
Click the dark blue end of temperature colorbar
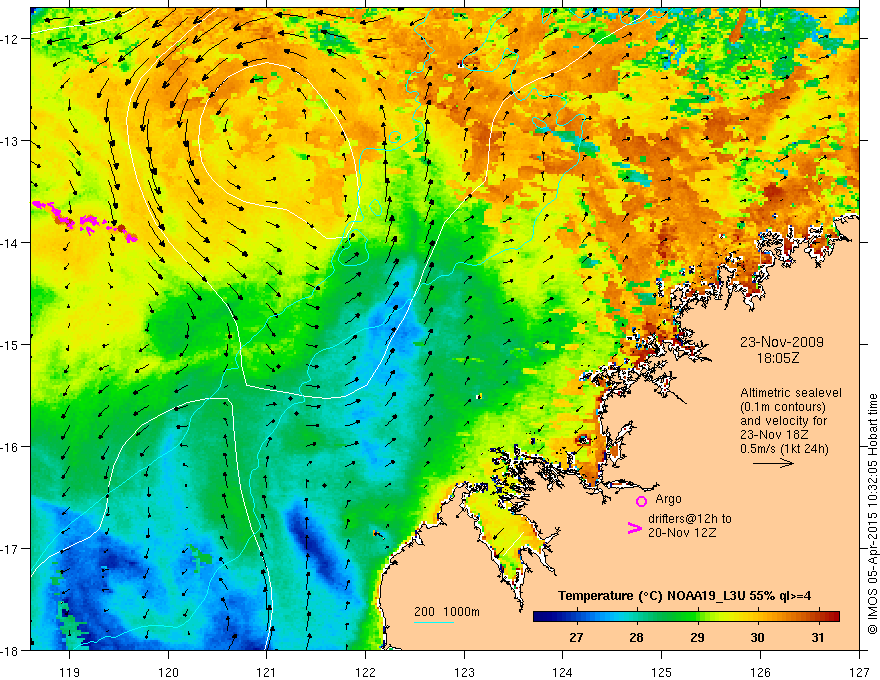click(x=539, y=617)
